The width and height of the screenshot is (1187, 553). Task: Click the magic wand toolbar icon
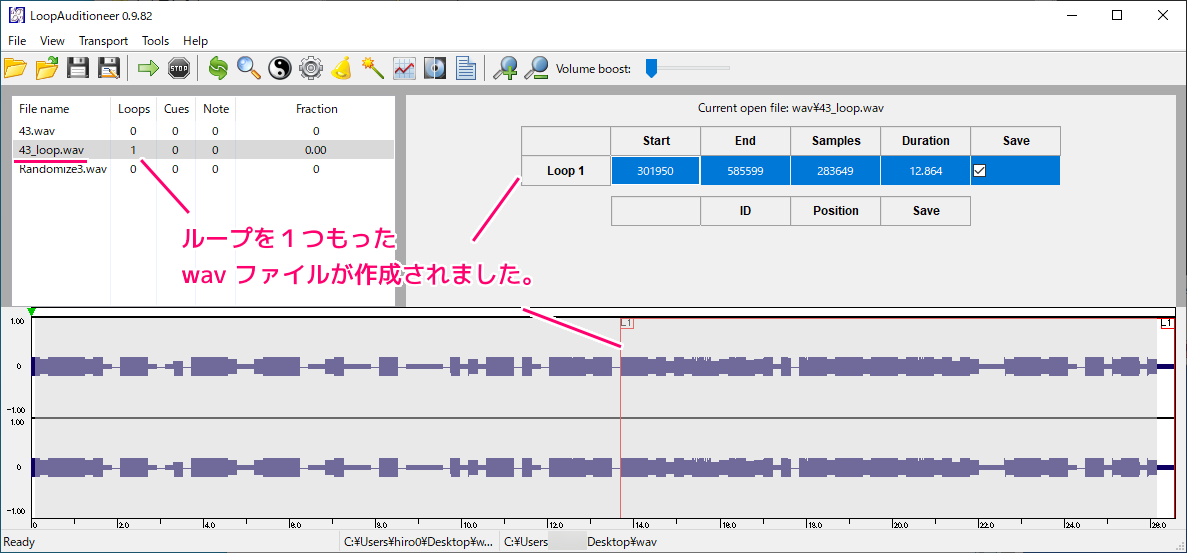pyautogui.click(x=373, y=68)
